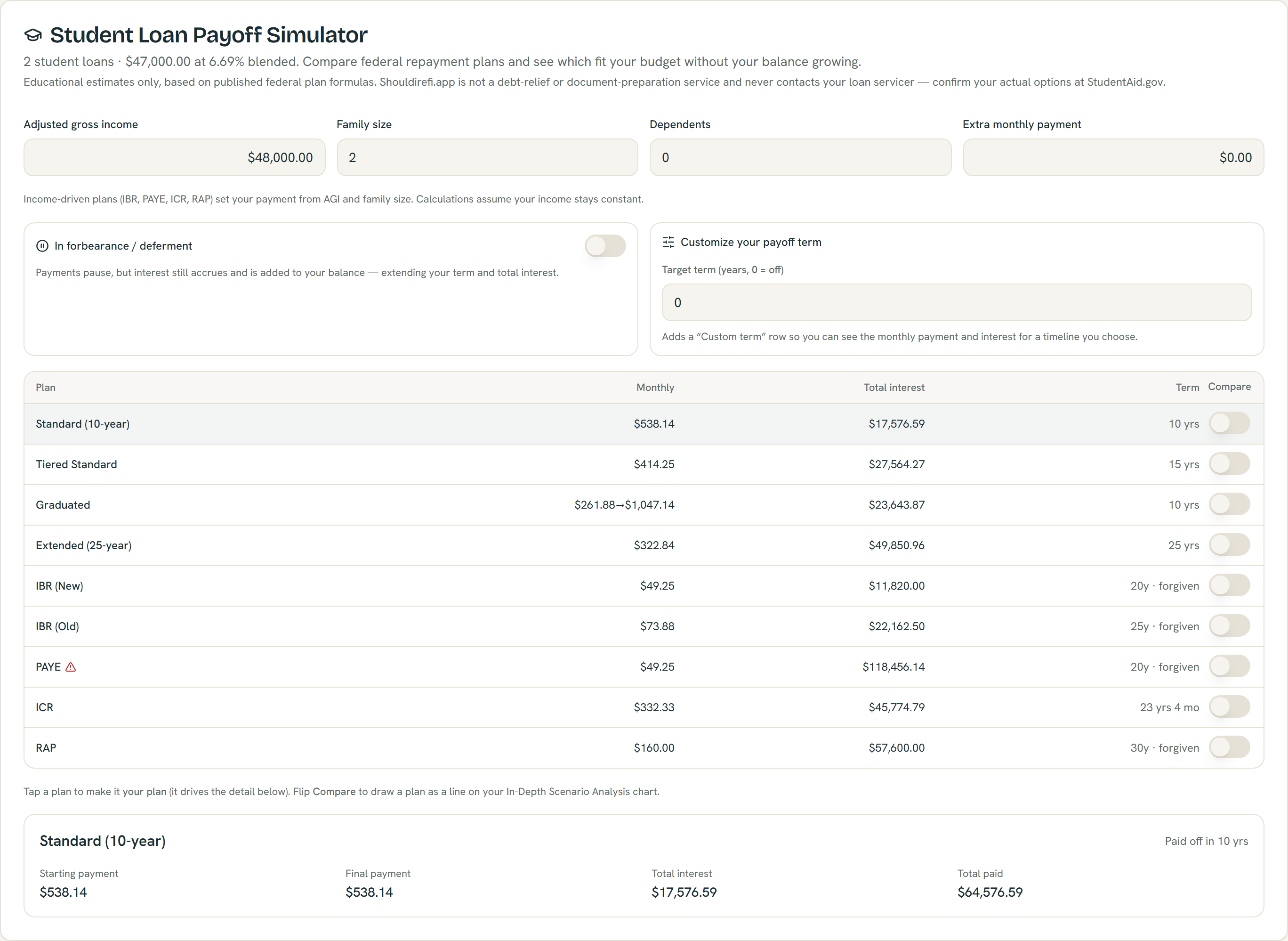
Task: Select the ICR plan row
Action: pyautogui.click(x=644, y=707)
